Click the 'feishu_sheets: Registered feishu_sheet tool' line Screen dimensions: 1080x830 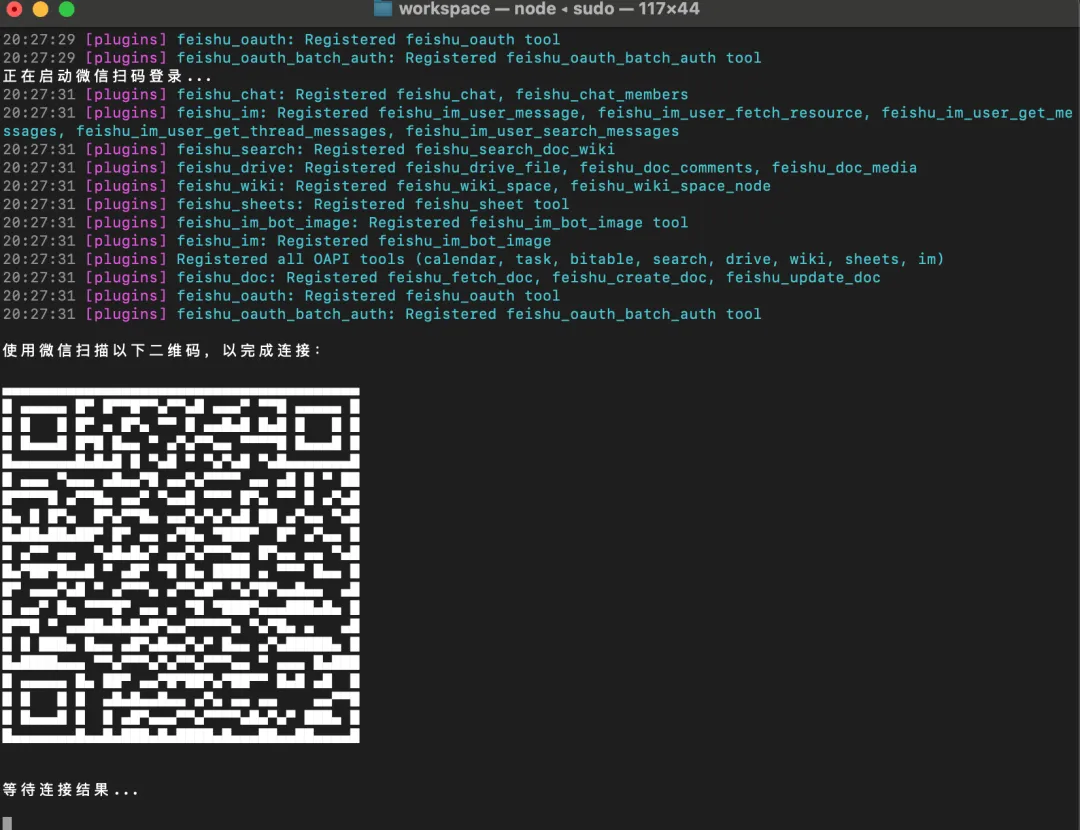click(286, 204)
